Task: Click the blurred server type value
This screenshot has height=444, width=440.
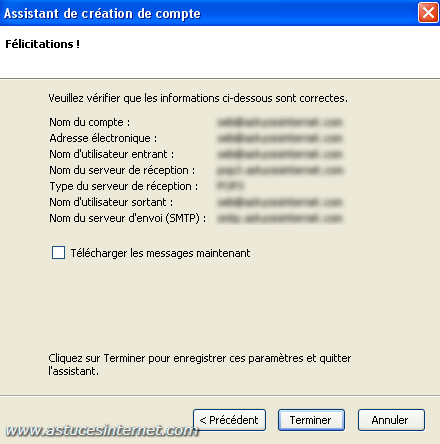Action: click(230, 186)
